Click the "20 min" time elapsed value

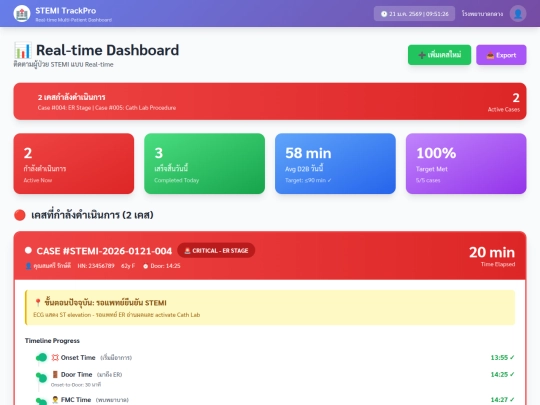(492, 252)
